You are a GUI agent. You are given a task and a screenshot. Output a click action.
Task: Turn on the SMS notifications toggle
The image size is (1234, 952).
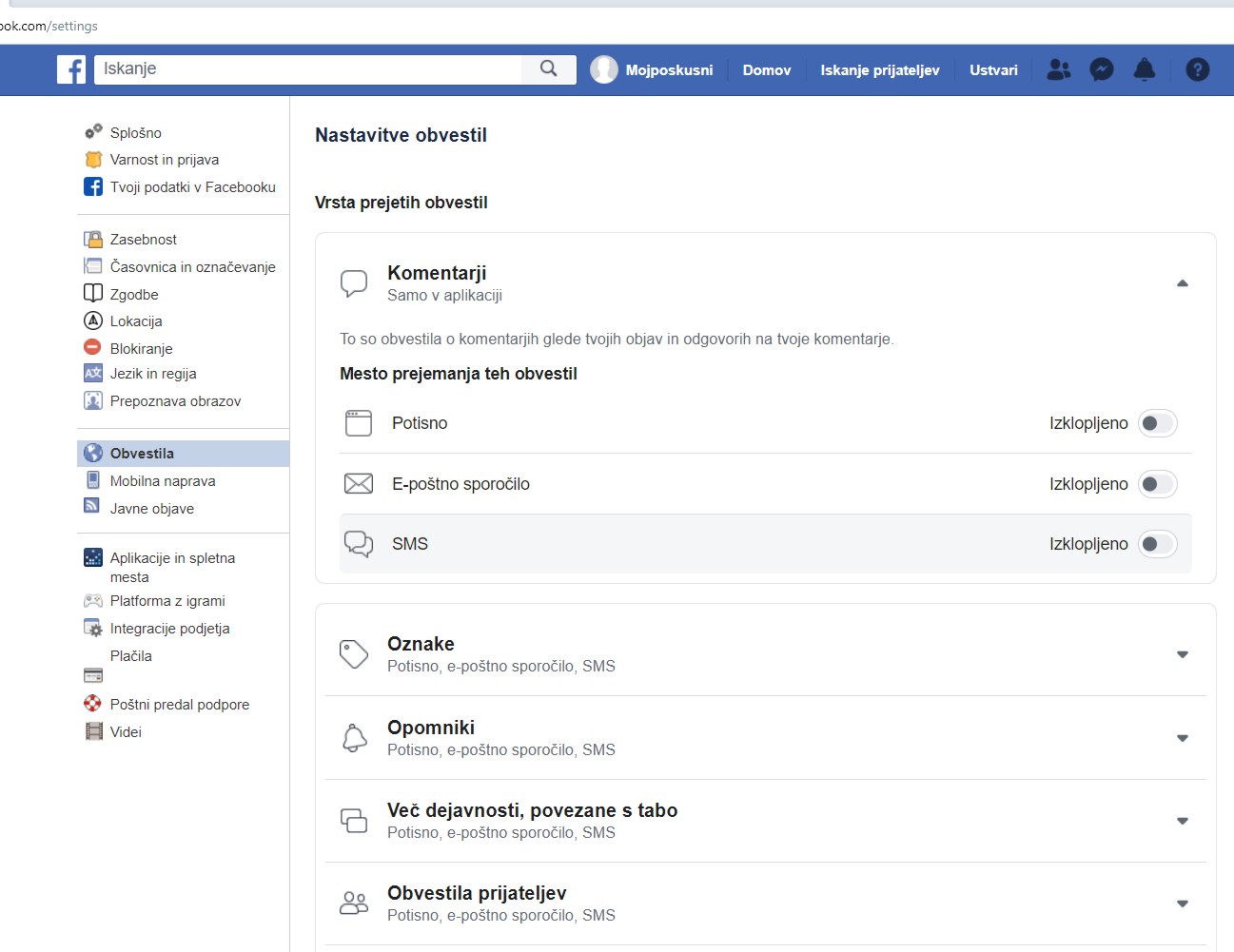click(1157, 544)
